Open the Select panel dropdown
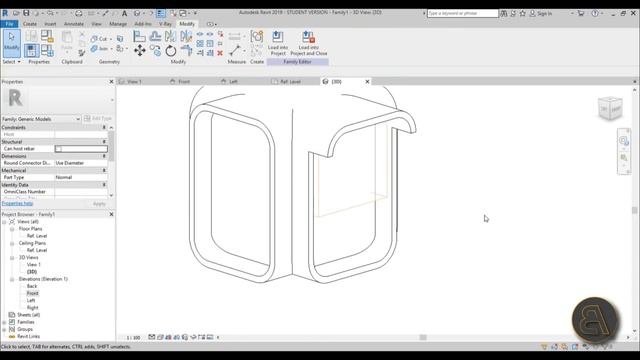Screen dimensions: 640x360 pyautogui.click(x=11, y=62)
